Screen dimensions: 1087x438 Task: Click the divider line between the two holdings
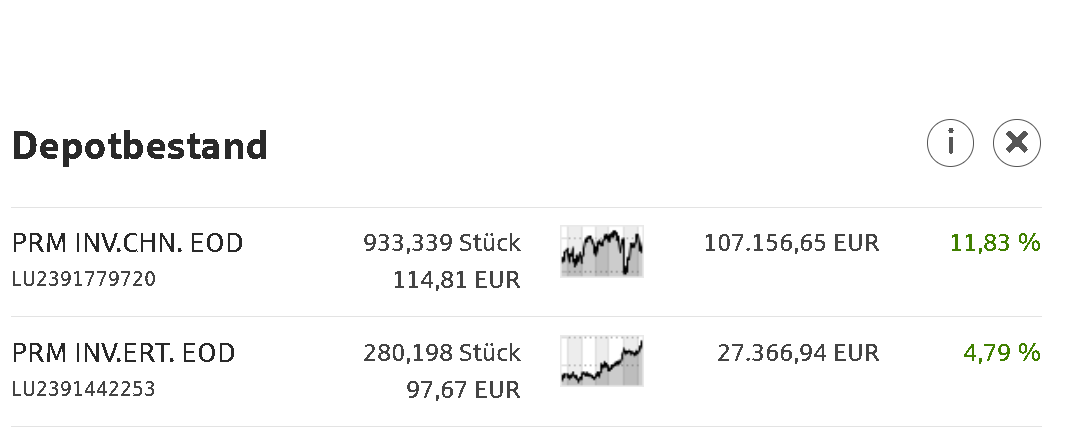526,317
